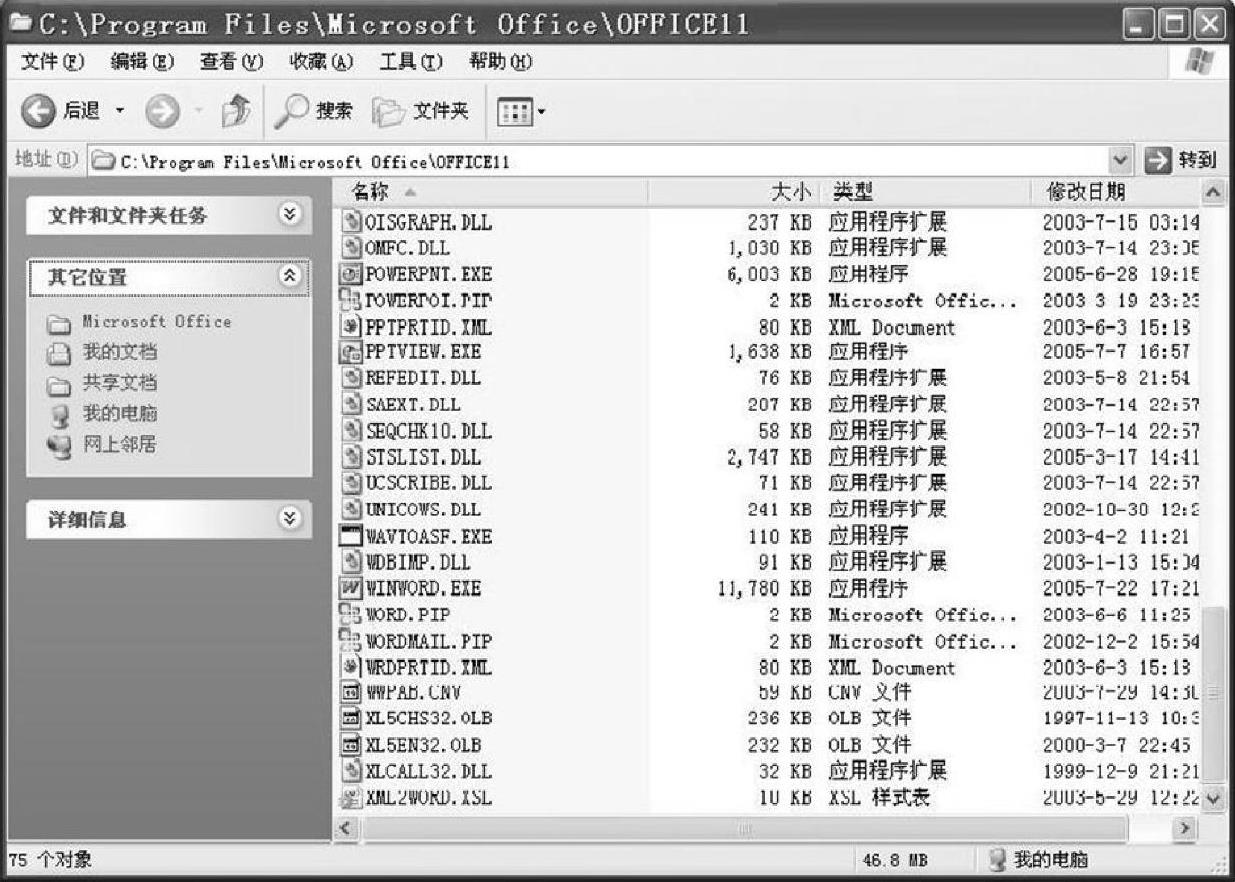Select the WRDPRTID.XML file icon
This screenshot has width=1235, height=882.
coord(351,667)
